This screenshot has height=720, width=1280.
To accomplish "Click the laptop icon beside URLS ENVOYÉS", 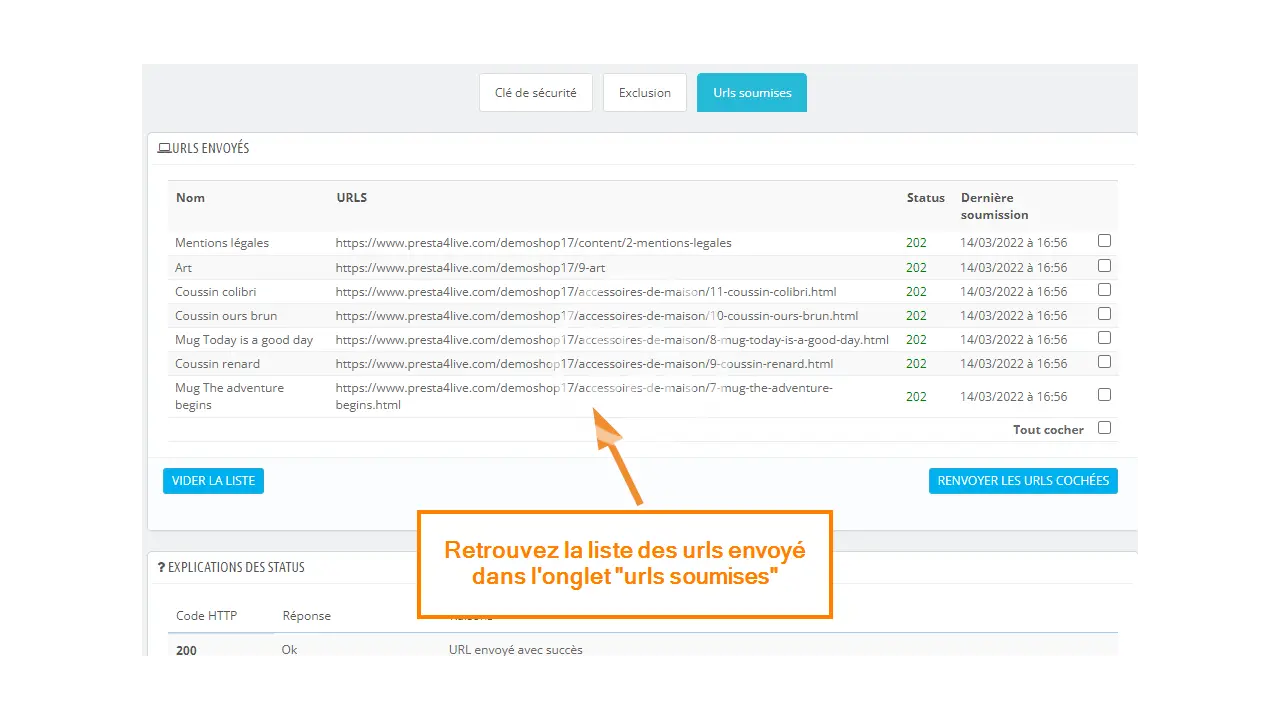I will click(x=164, y=149).
